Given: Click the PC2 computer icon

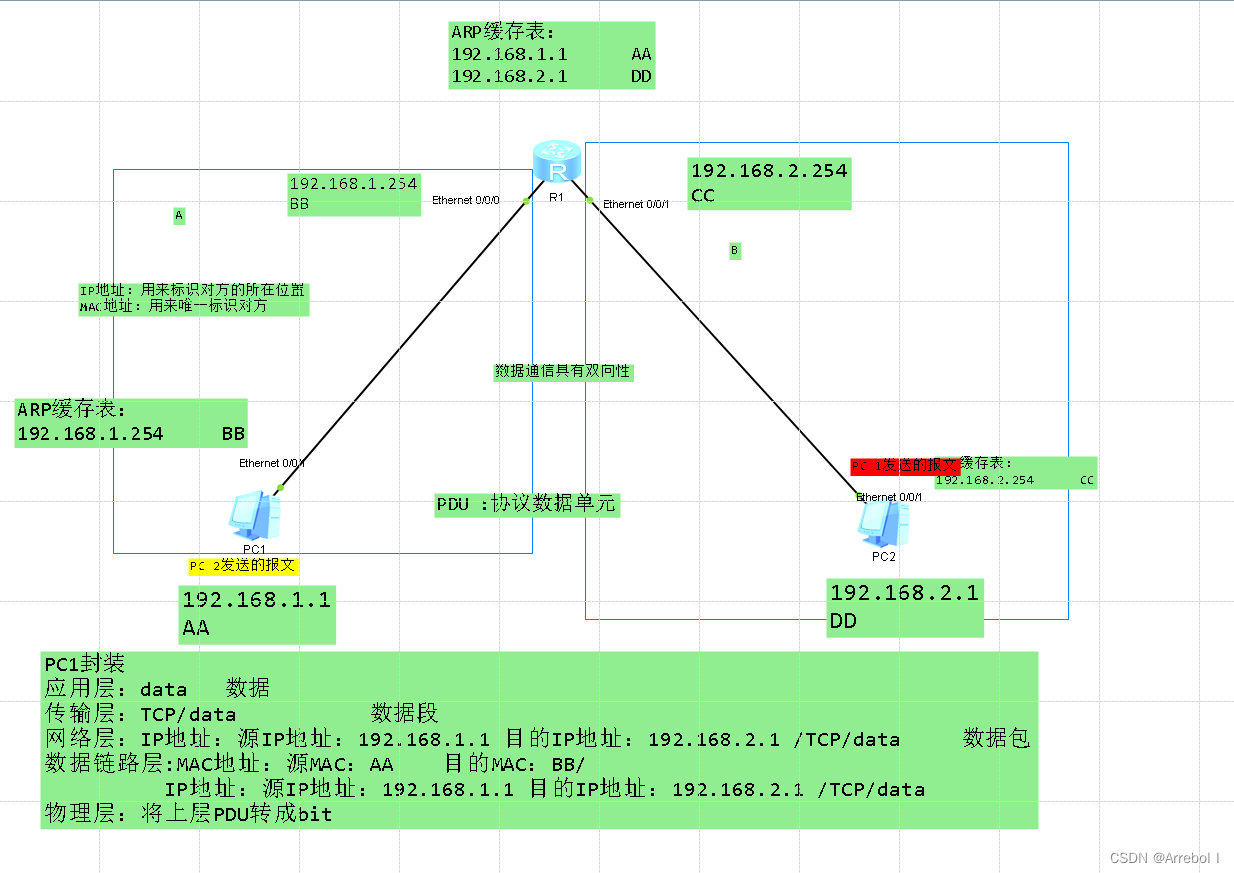Looking at the screenshot, I should tap(880, 523).
